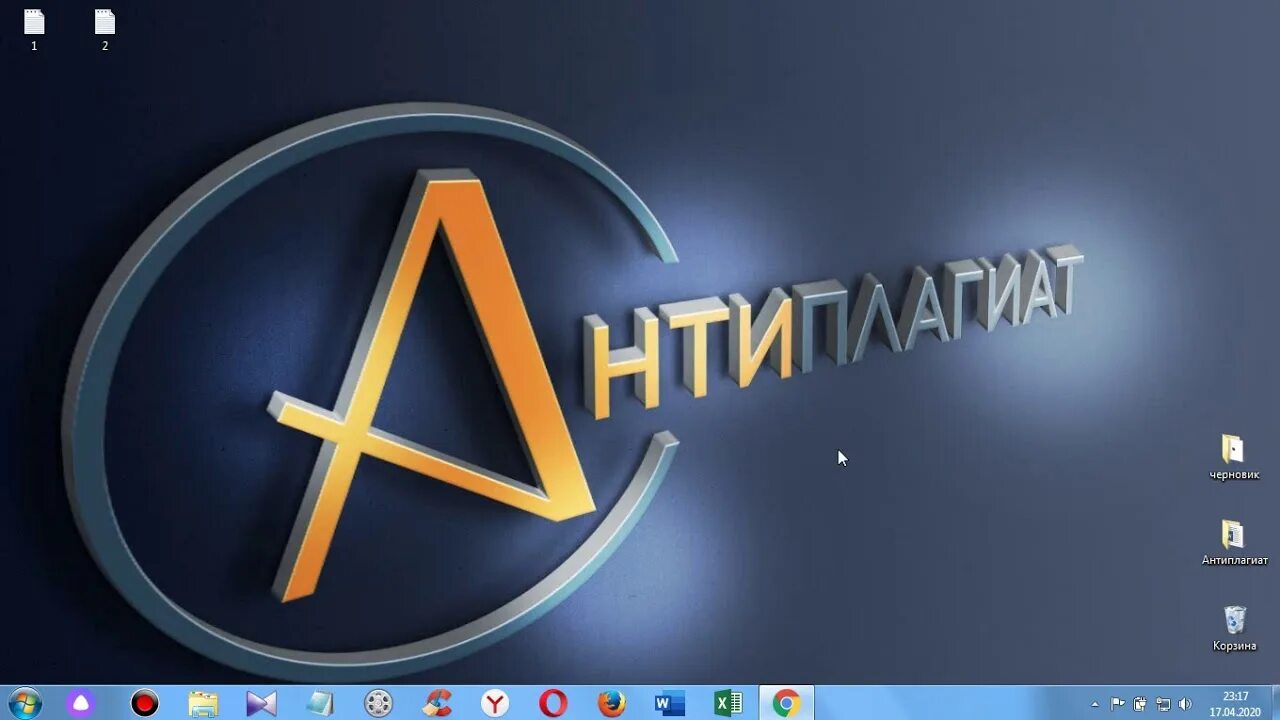
Task: Open the film reel media application
Action: [x=378, y=703]
